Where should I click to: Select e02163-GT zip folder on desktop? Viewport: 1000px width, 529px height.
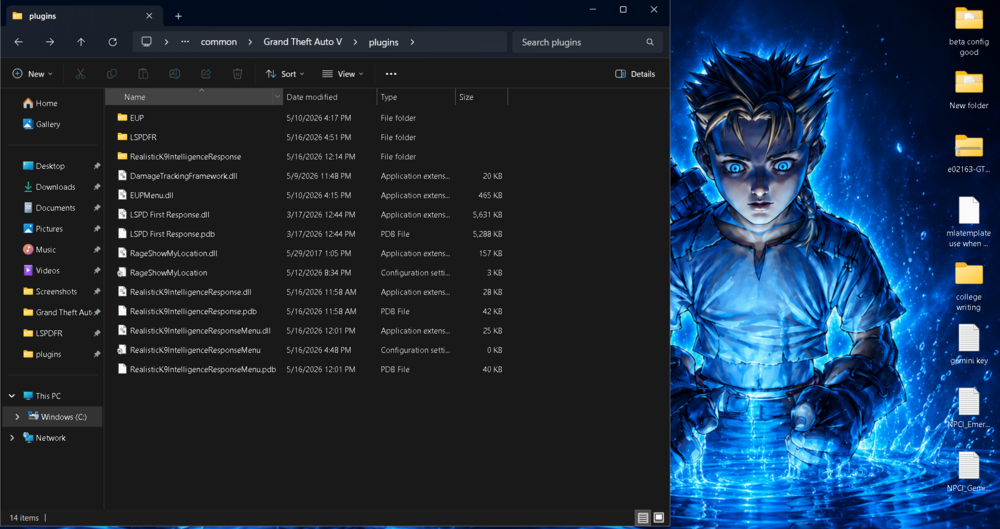968,153
